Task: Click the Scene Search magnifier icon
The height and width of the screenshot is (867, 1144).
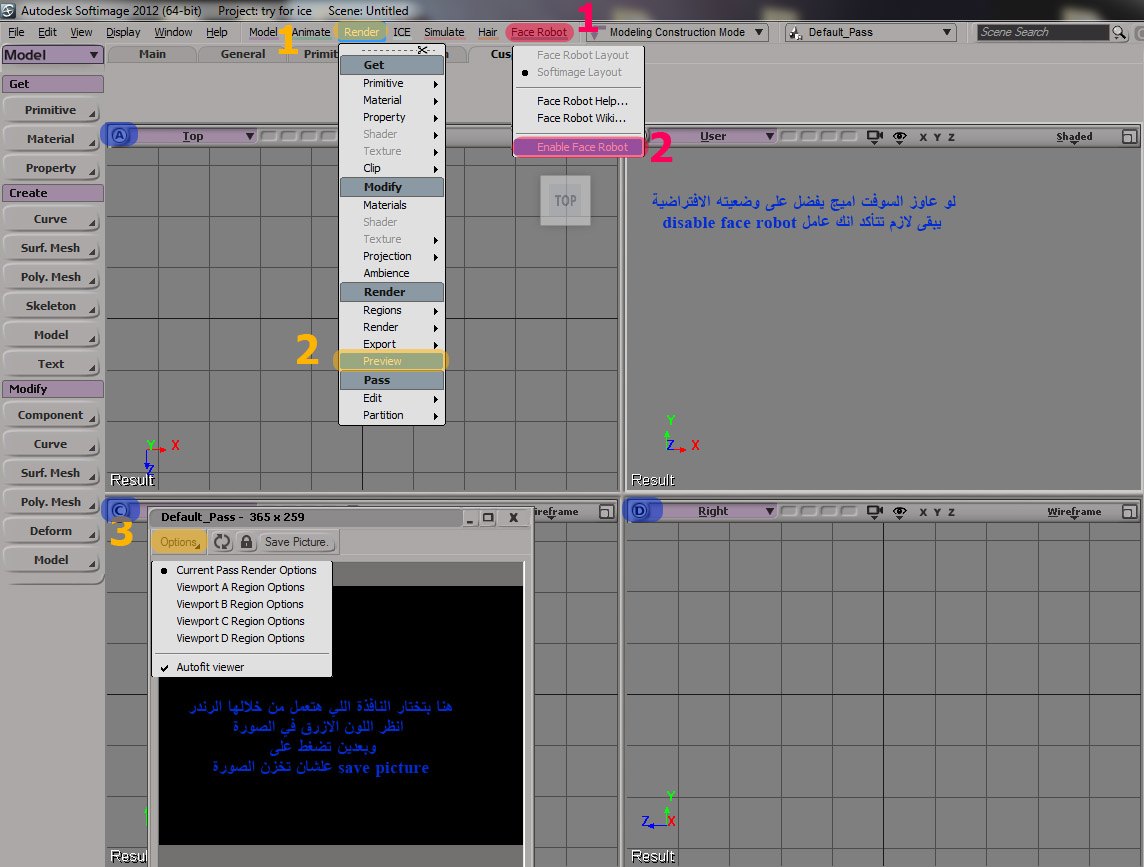Action: [x=1118, y=32]
